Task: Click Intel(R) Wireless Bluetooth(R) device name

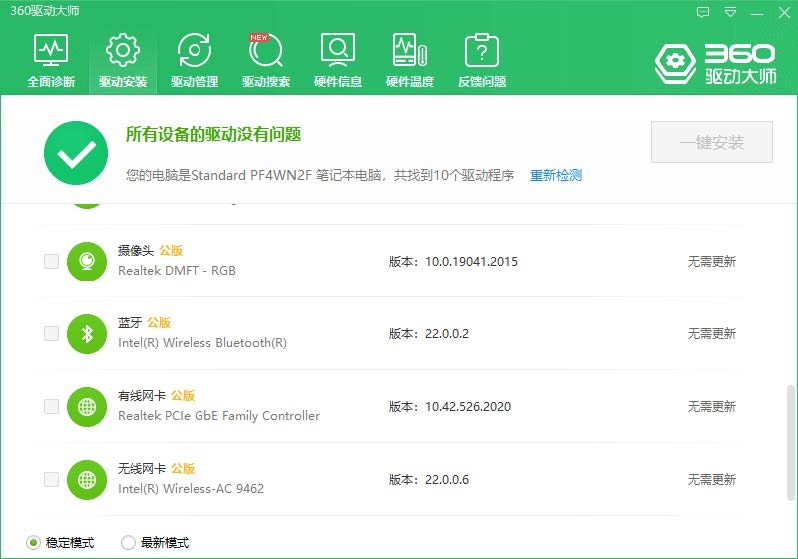Action: pos(203,343)
